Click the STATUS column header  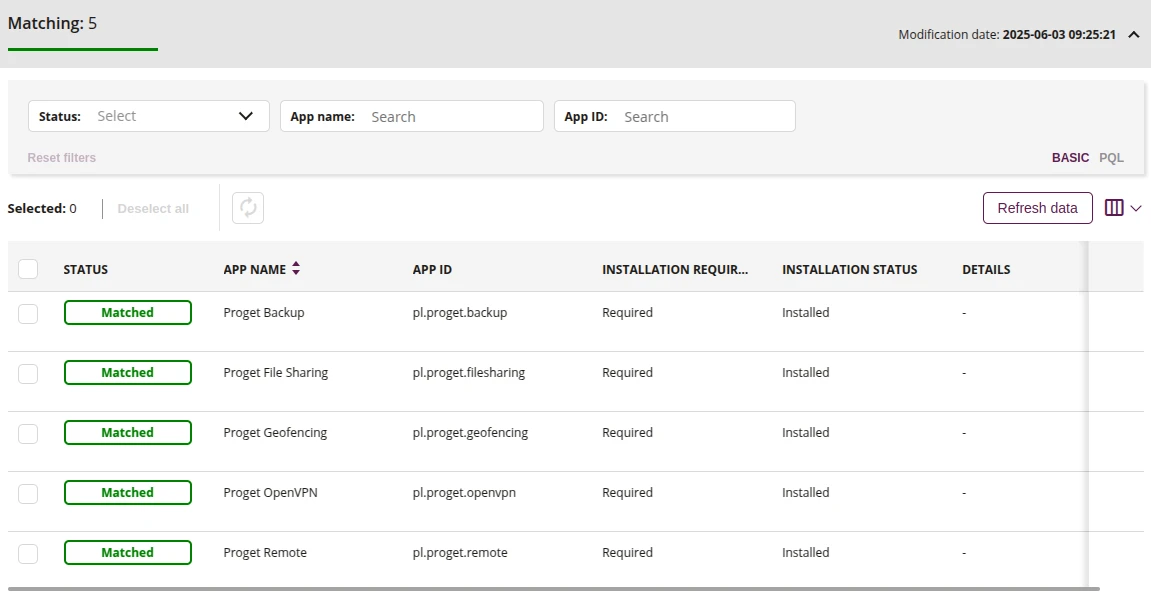[x=85, y=269]
